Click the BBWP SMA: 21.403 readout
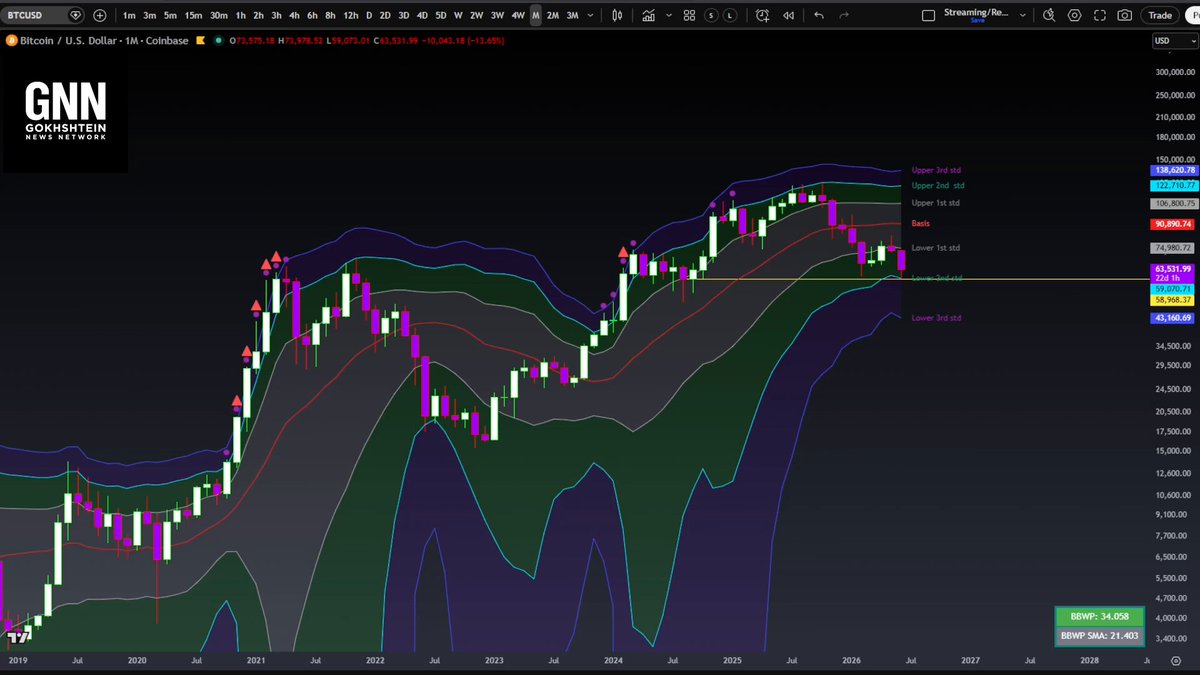 click(x=1100, y=636)
